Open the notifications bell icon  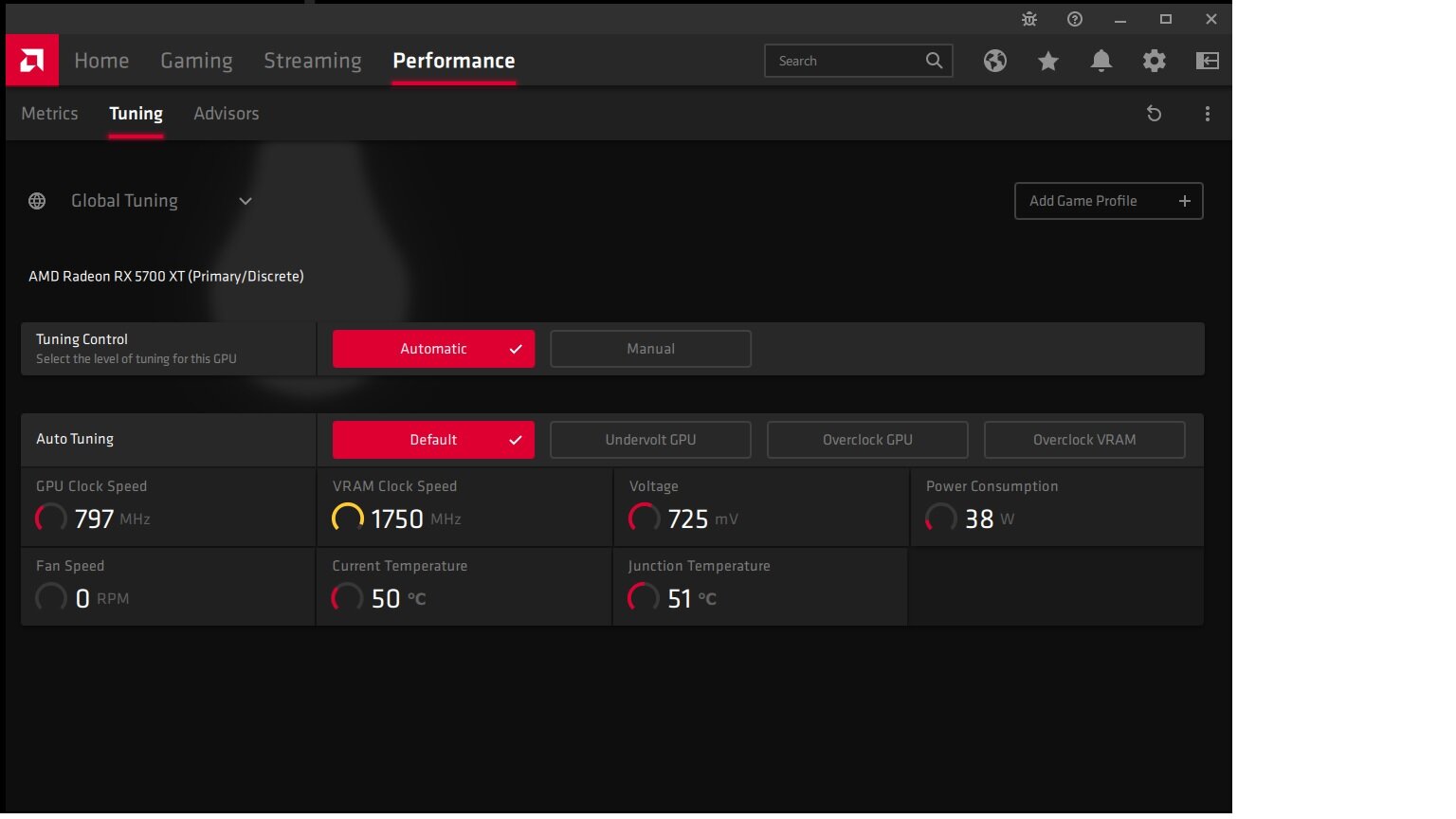tap(1101, 61)
